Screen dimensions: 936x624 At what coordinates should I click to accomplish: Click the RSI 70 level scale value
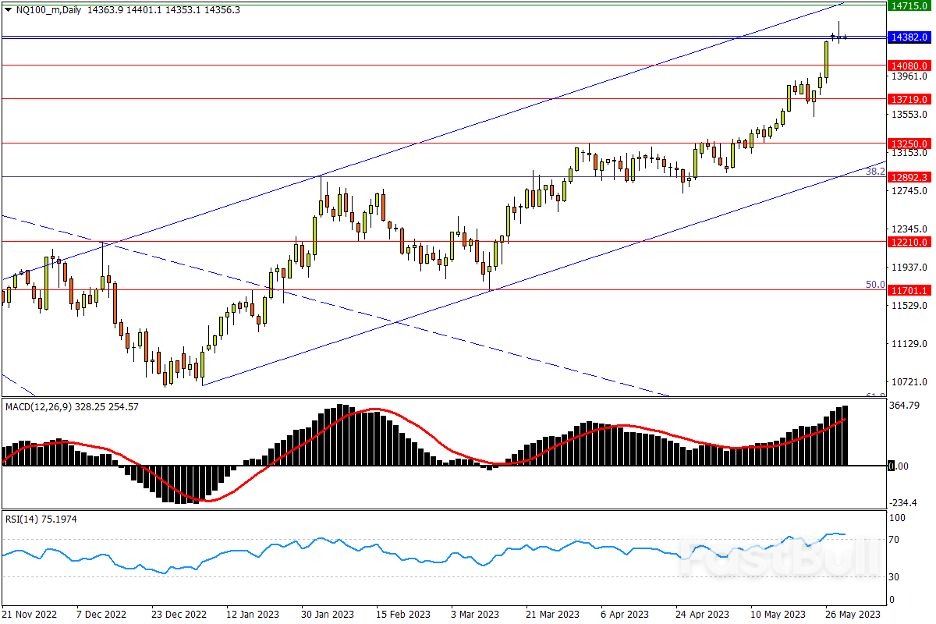click(x=896, y=540)
